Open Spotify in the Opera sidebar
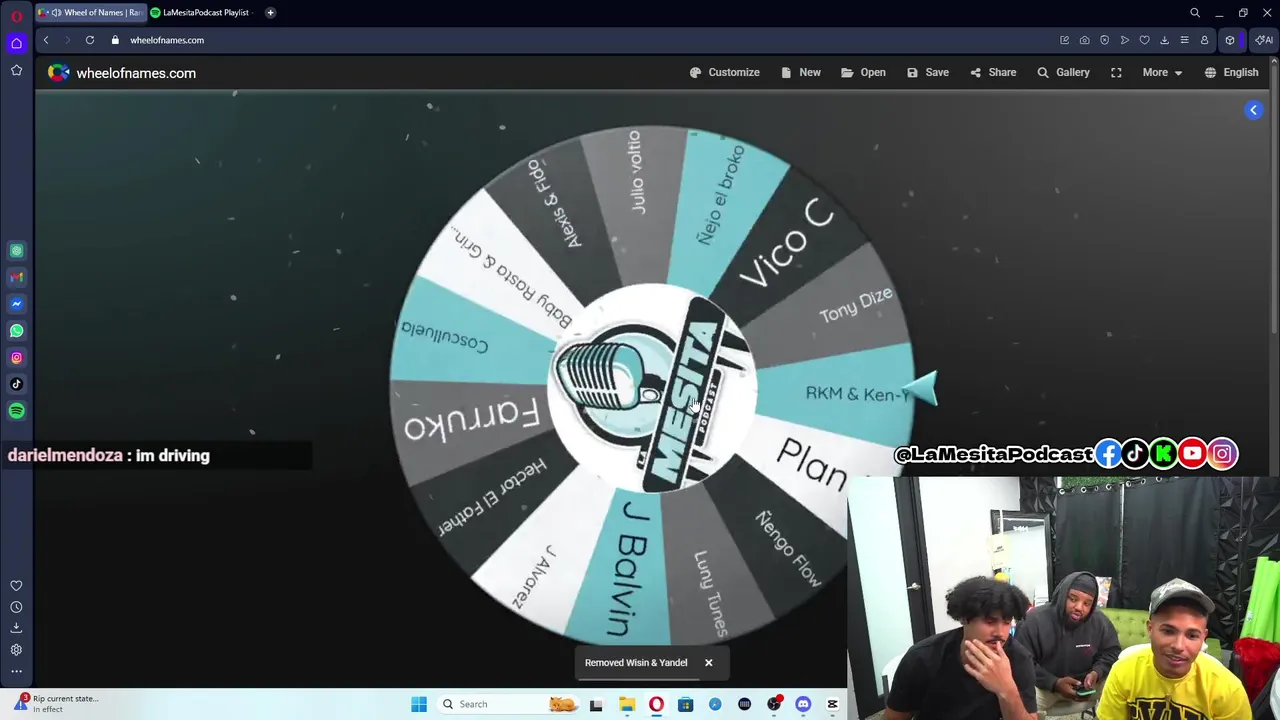The width and height of the screenshot is (1280, 720). point(16,411)
